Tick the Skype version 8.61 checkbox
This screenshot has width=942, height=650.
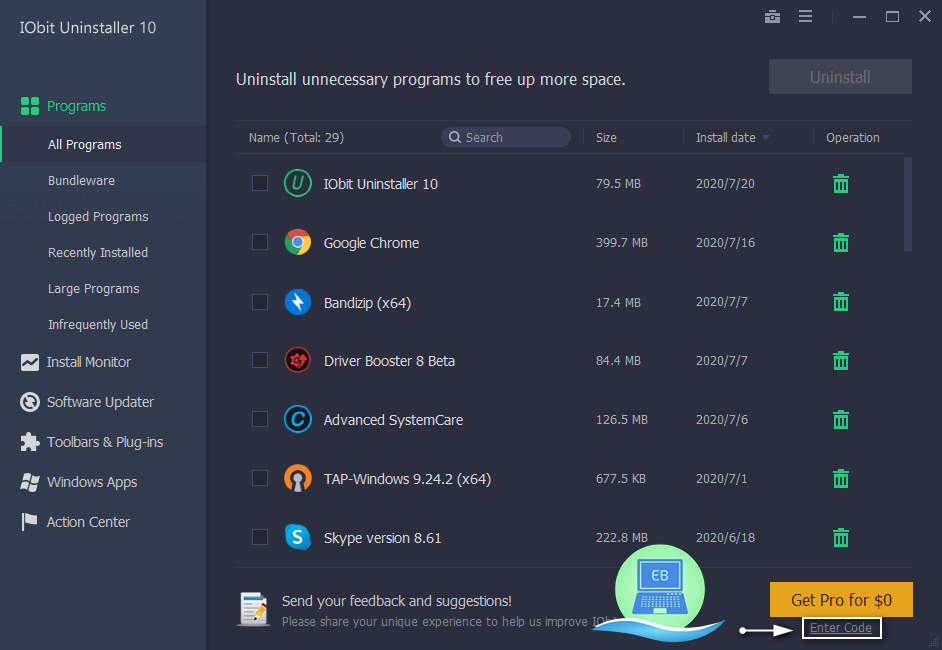pos(260,536)
